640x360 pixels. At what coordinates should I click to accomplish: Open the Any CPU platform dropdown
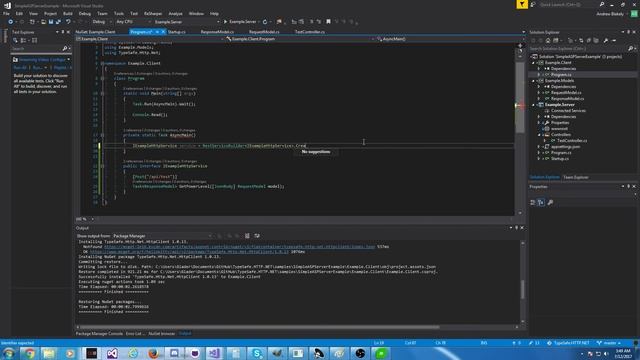pos(133,22)
